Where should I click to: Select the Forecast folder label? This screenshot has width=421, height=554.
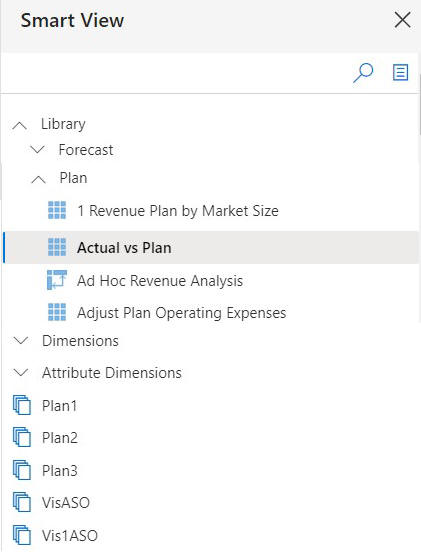click(86, 150)
